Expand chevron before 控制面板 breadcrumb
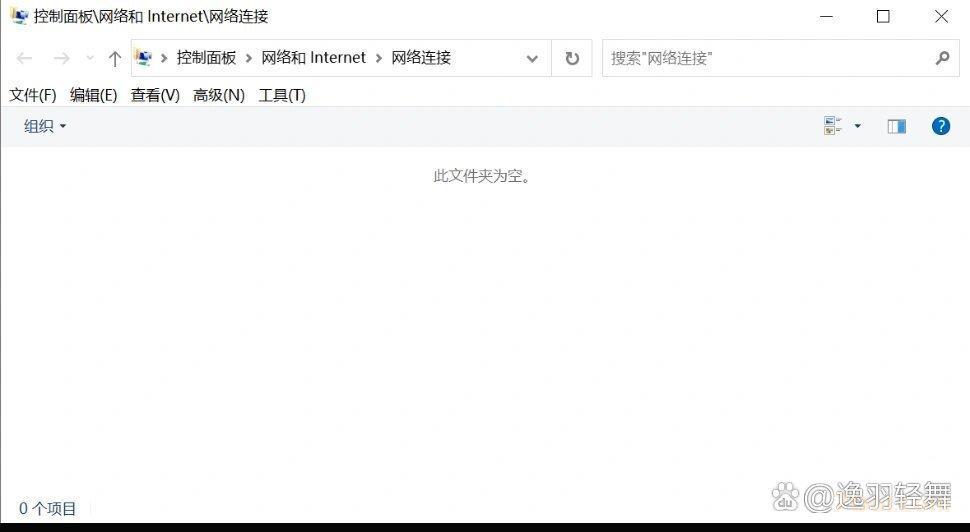 tap(164, 58)
